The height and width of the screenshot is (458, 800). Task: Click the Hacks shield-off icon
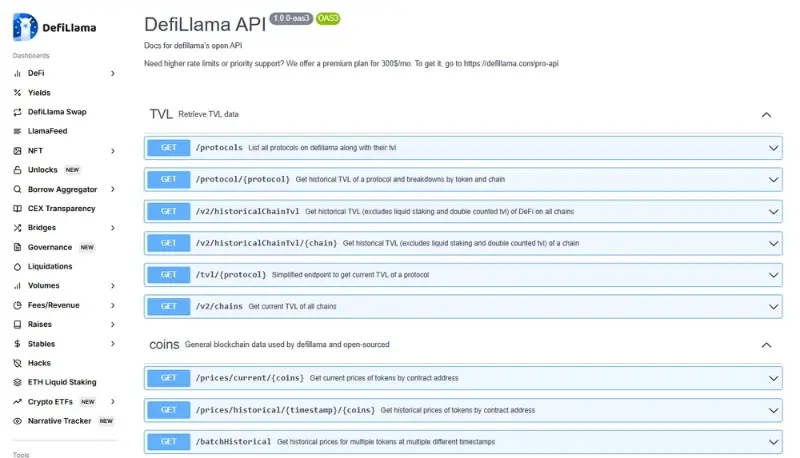[17, 363]
